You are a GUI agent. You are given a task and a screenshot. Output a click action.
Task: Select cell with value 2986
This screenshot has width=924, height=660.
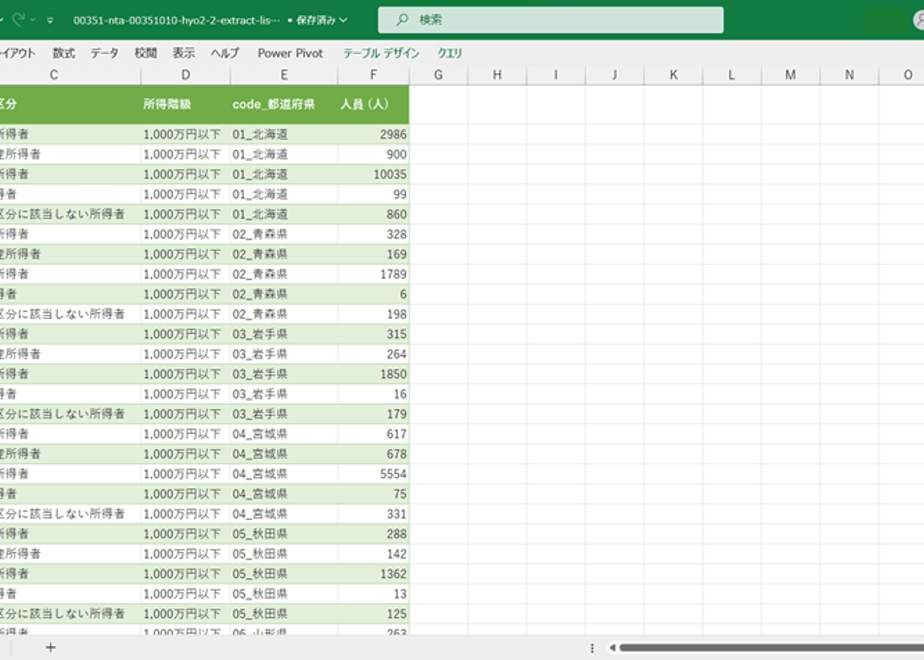click(x=374, y=134)
